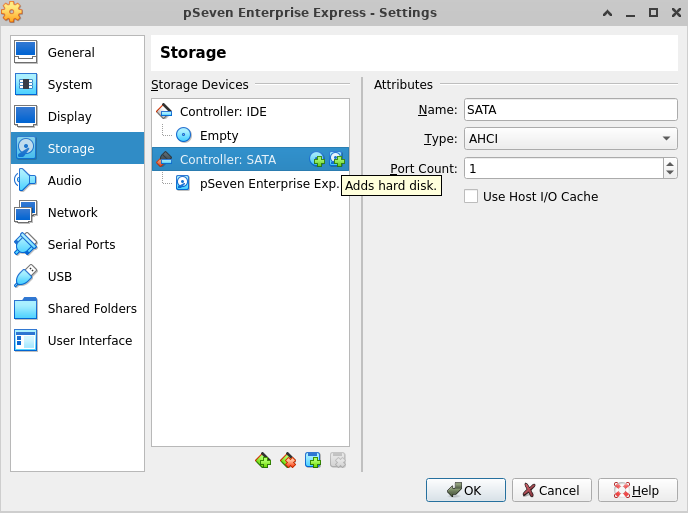Click into the controller Name field
Image resolution: width=688 pixels, height=513 pixels.
[x=570, y=110]
